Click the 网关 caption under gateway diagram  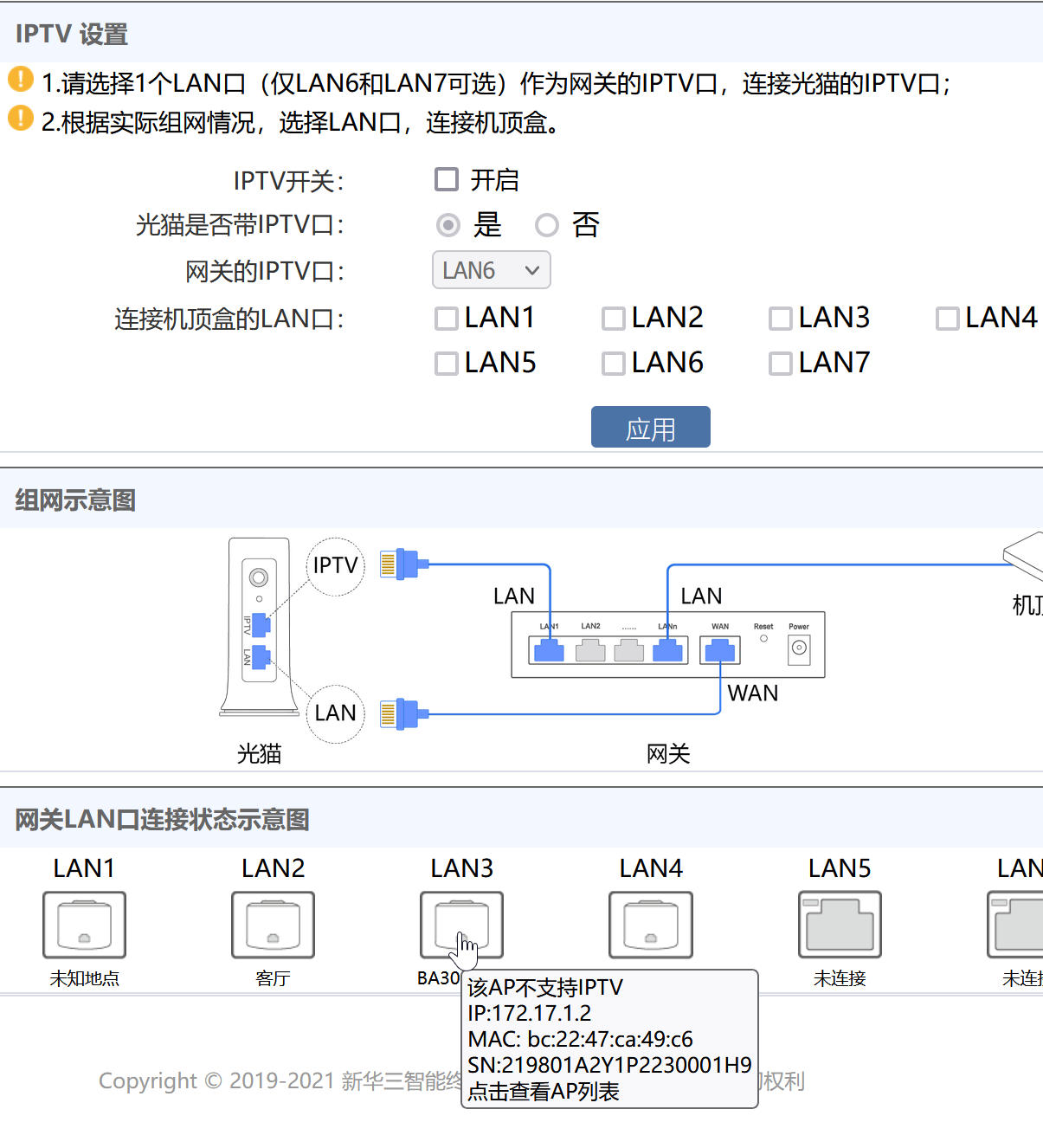point(668,753)
